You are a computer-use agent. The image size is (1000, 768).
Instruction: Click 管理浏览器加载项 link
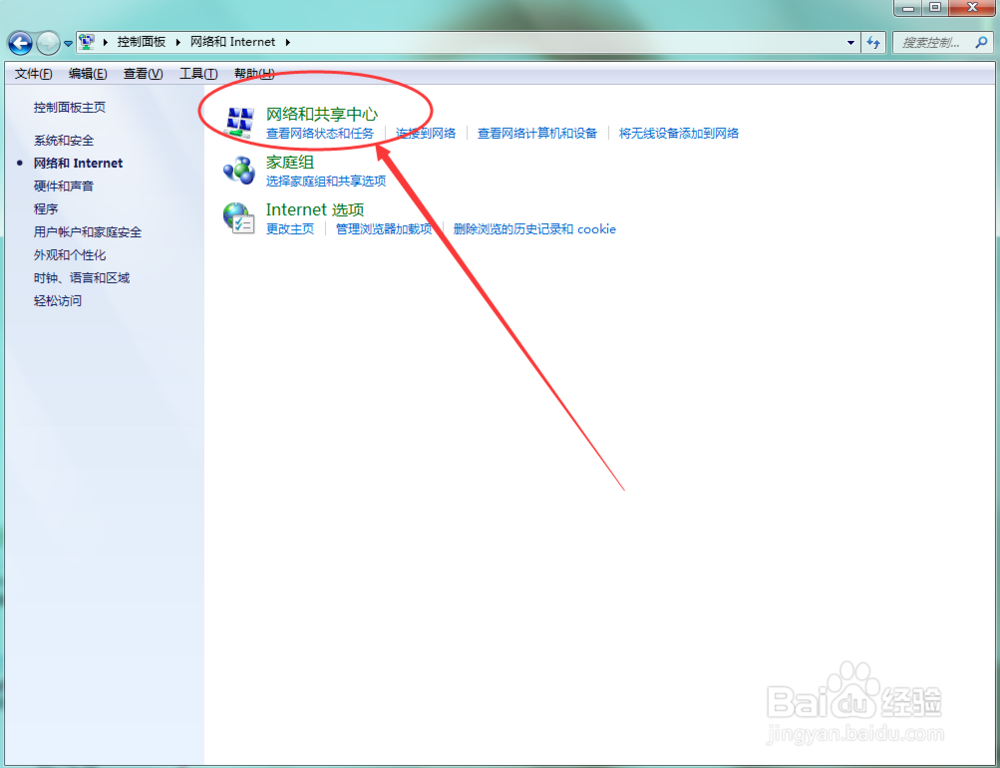click(x=384, y=229)
